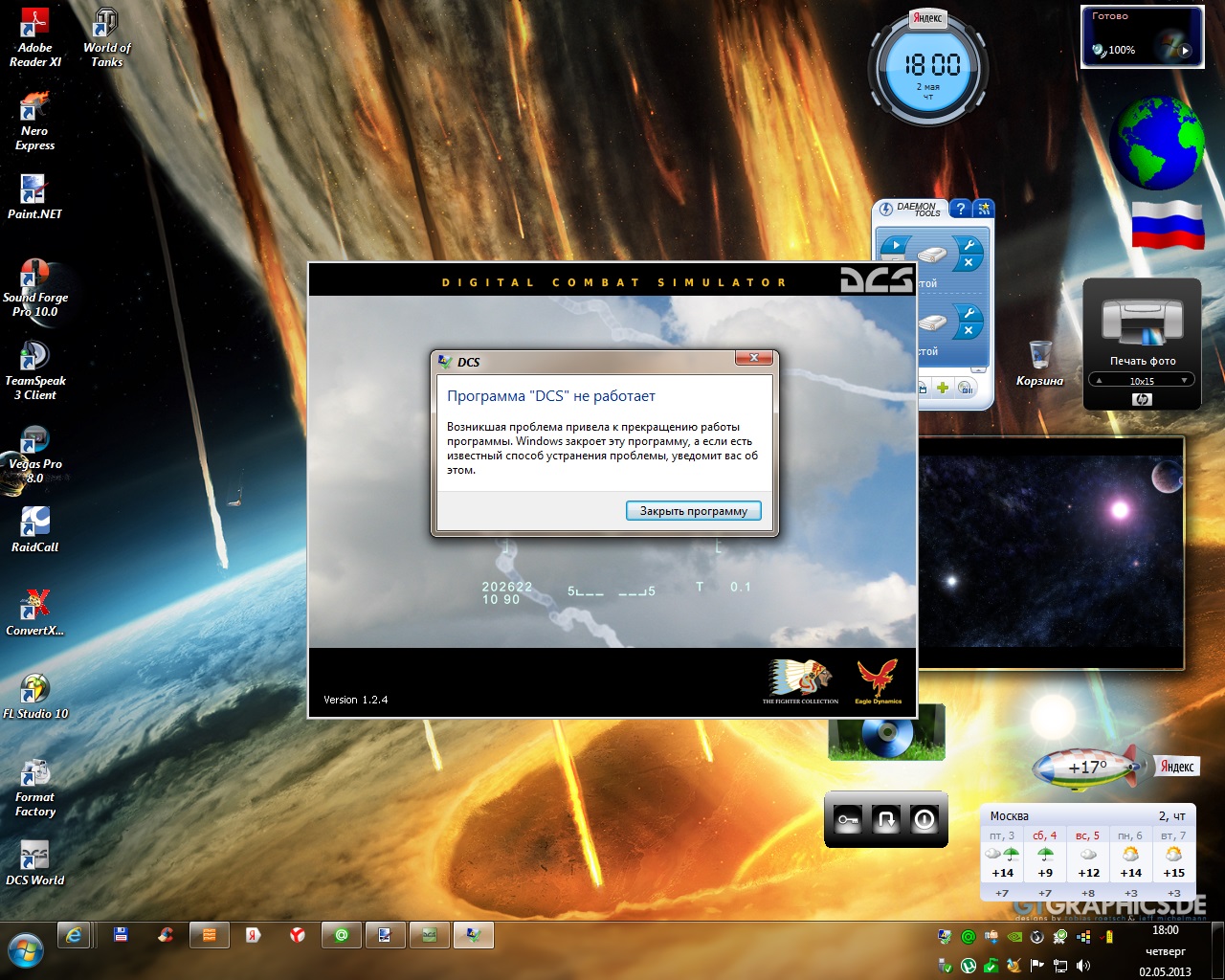Toggle the power button in shutdown gadget
Screen dimensions: 1225x980
(x=924, y=819)
